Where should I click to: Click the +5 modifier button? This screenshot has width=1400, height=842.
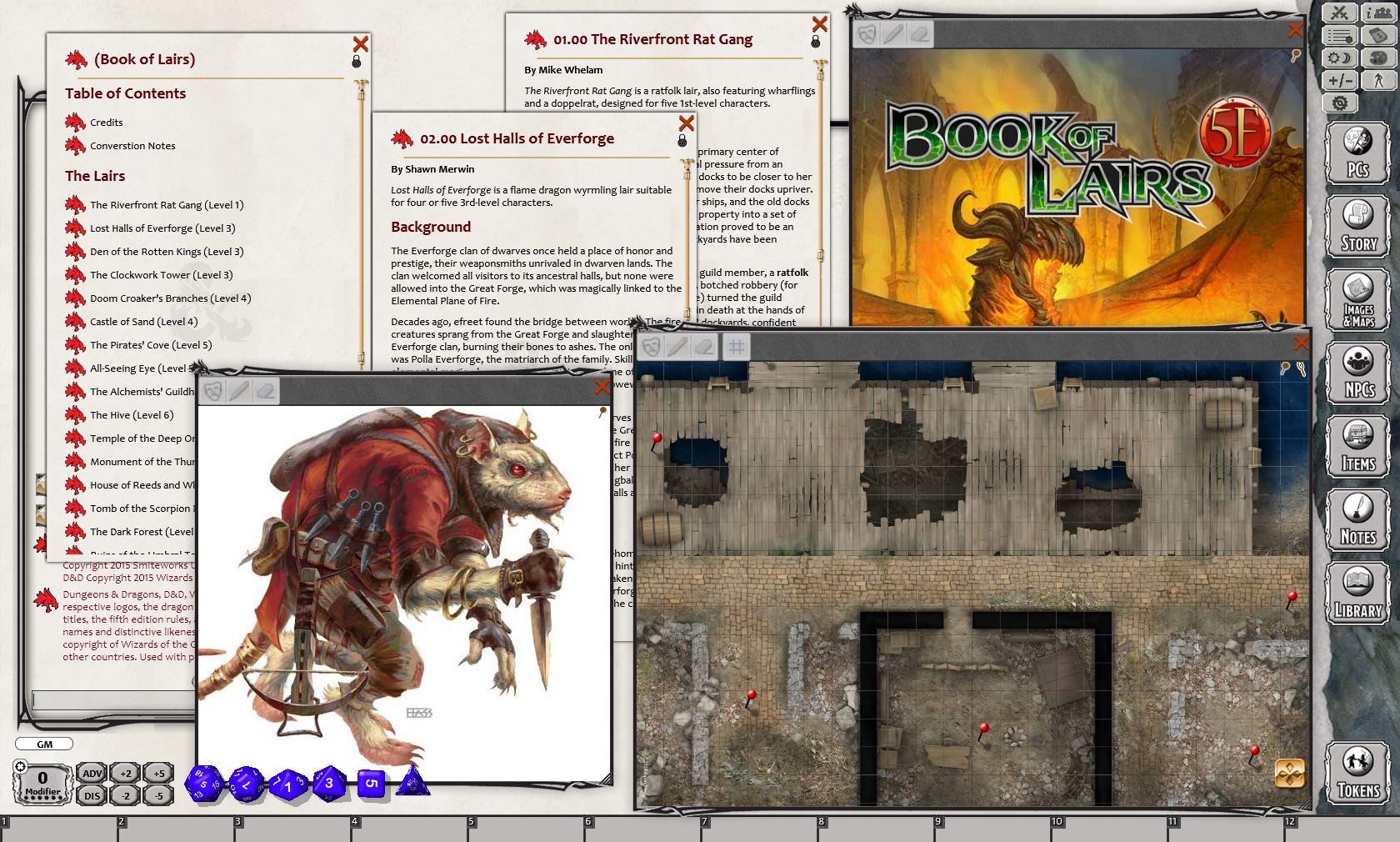[x=158, y=774]
